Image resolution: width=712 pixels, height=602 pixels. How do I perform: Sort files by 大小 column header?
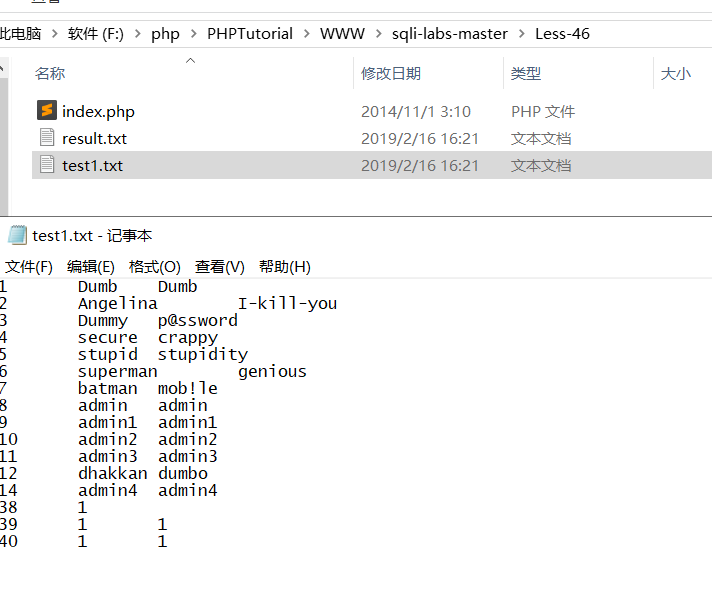coord(676,73)
